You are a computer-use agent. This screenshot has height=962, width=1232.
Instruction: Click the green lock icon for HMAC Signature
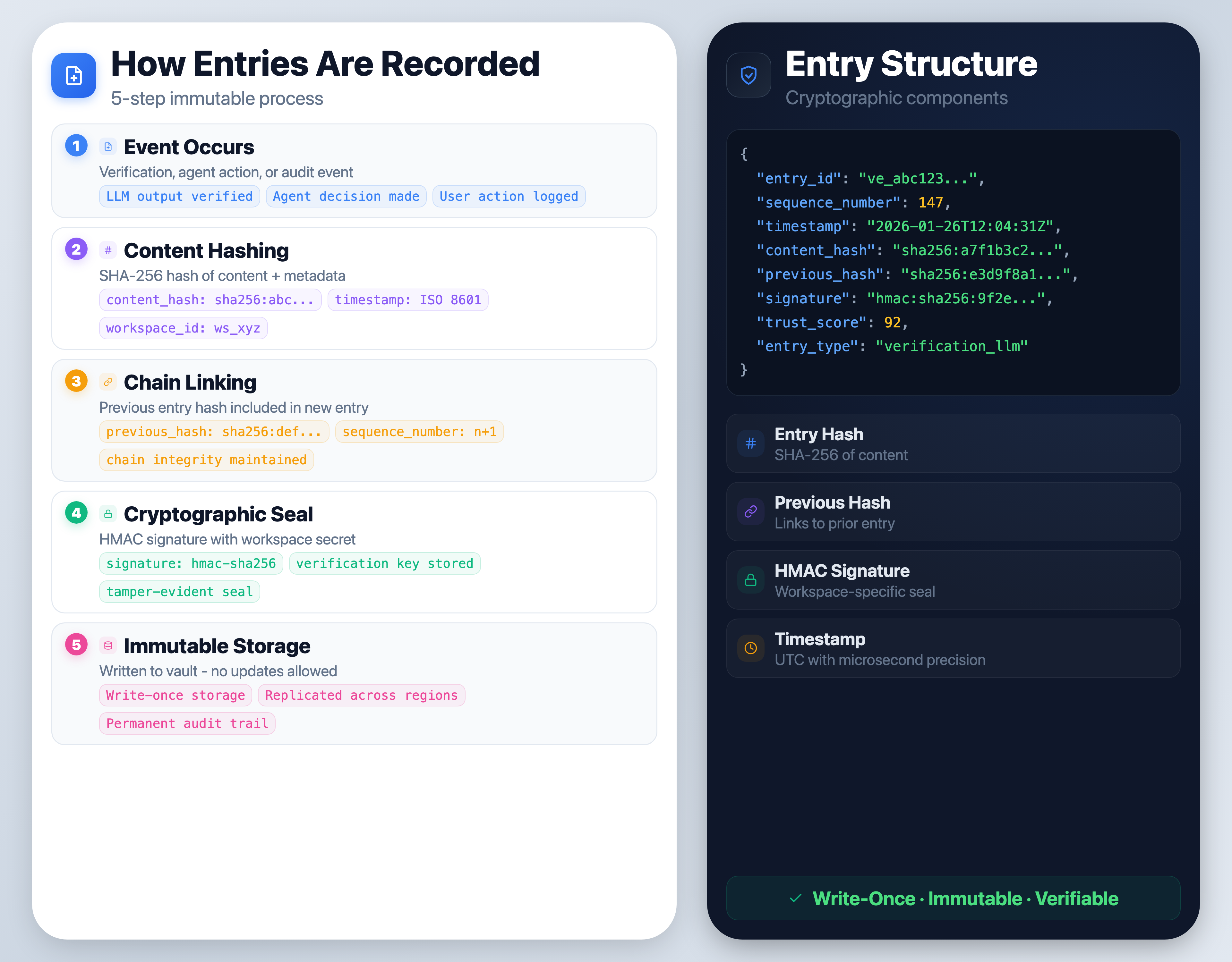(x=750, y=580)
